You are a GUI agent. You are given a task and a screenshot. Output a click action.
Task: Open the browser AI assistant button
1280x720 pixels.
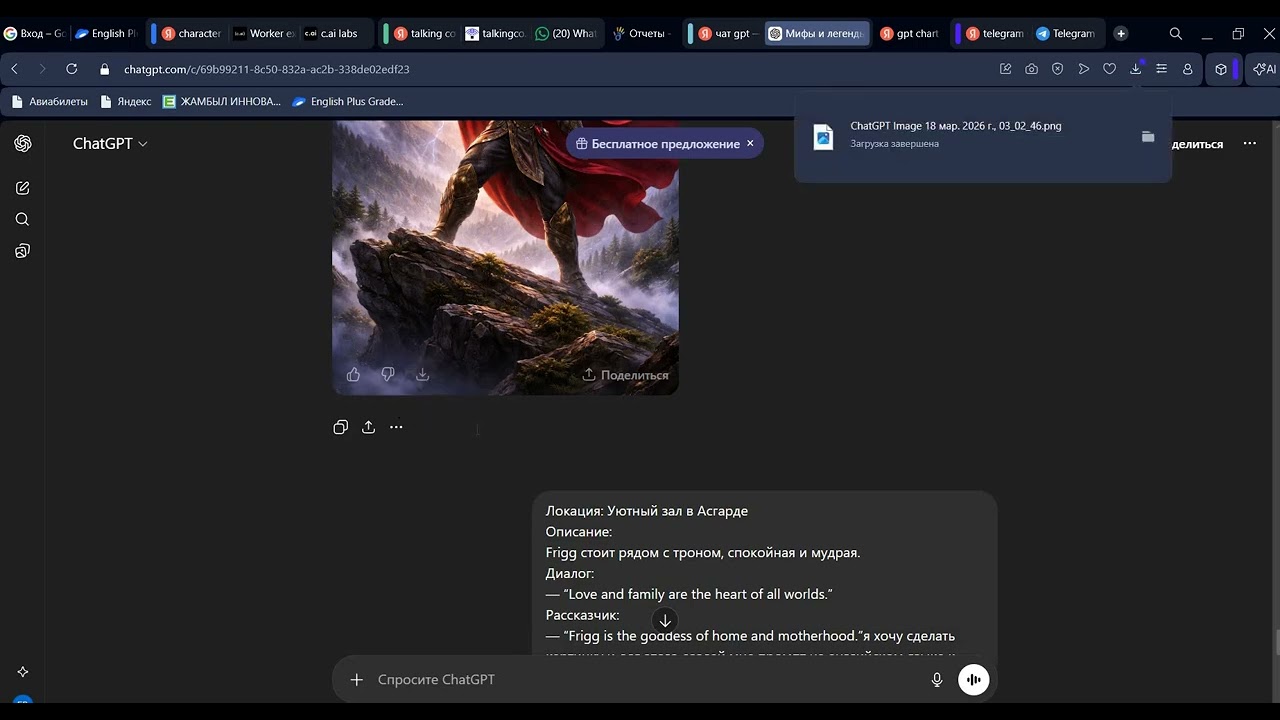pos(1265,69)
